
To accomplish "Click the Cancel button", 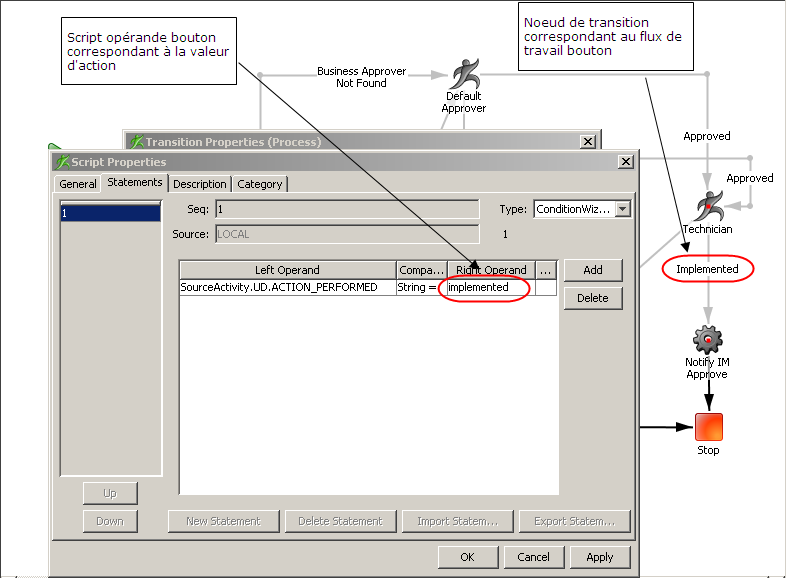I will coord(534,557).
